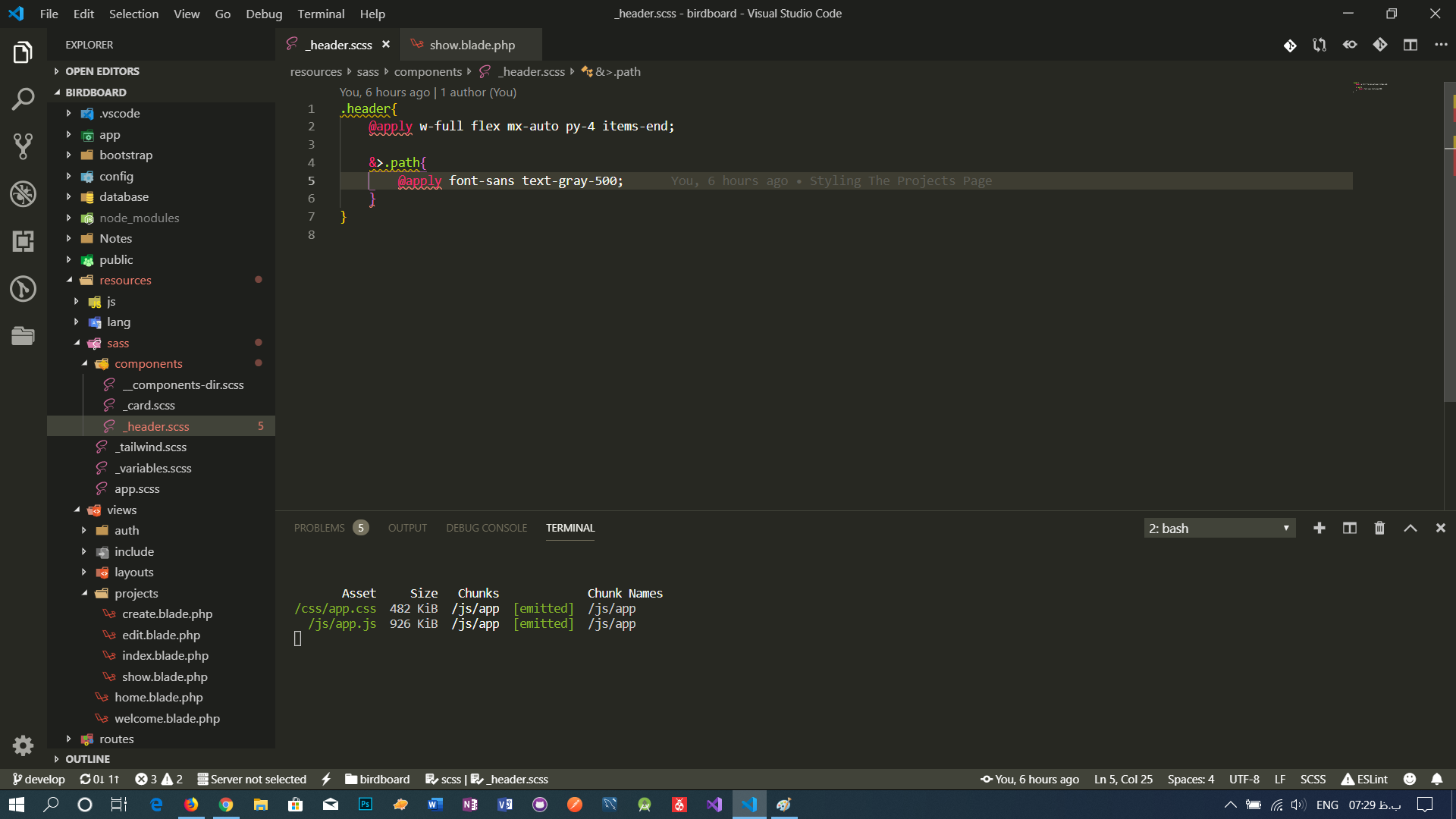Open Chrome from the Windows taskbar
The image size is (1456, 819).
[x=226, y=805]
